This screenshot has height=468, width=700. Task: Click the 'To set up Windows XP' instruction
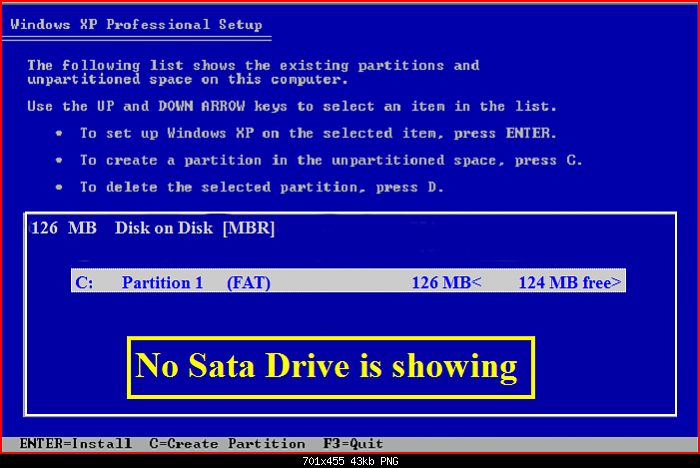click(x=318, y=134)
